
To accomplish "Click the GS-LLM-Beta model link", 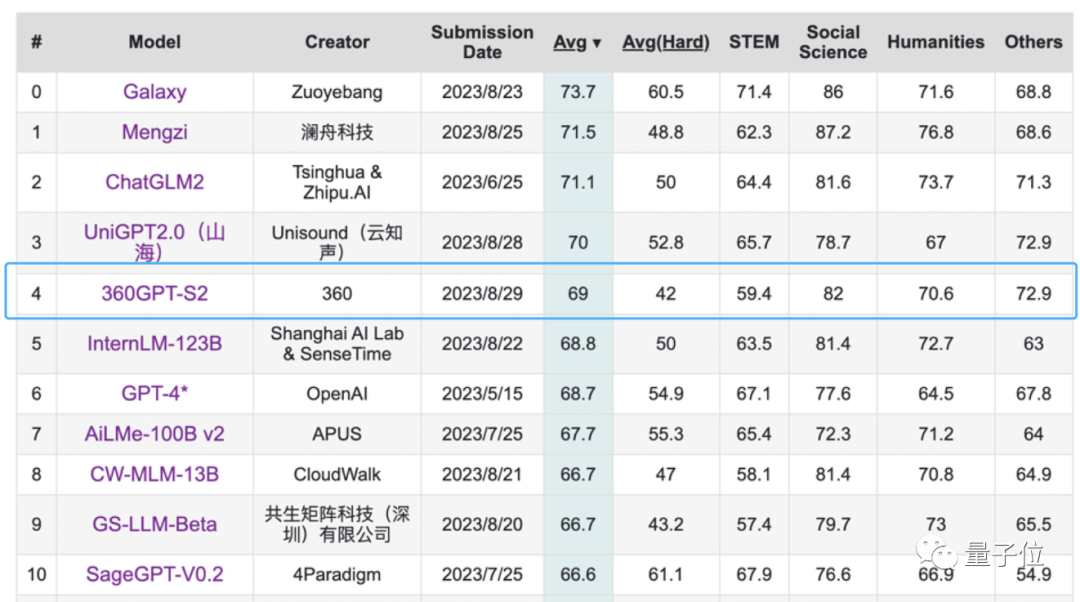I will [154, 524].
